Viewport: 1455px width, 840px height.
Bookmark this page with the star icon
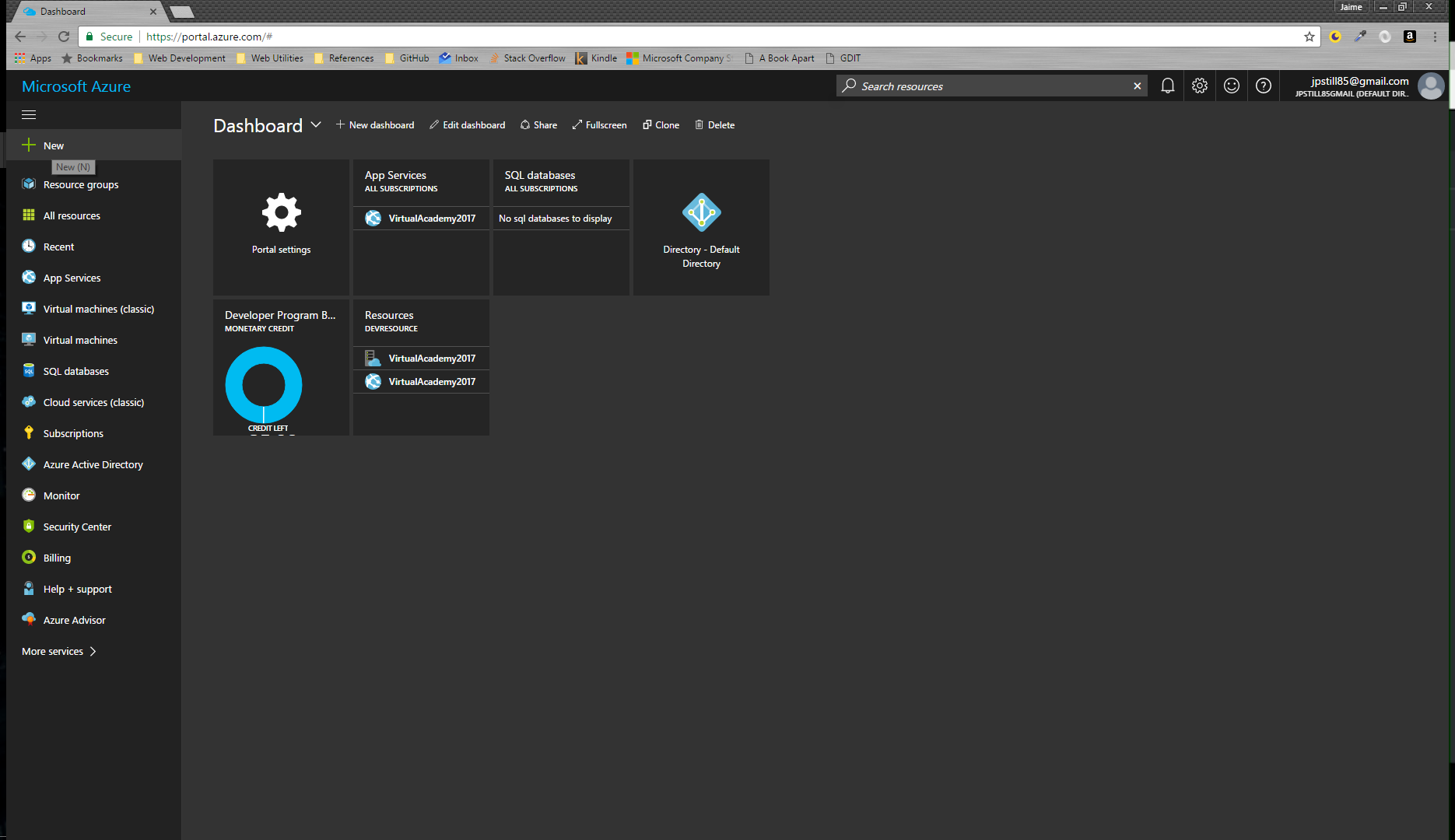pos(1309,37)
